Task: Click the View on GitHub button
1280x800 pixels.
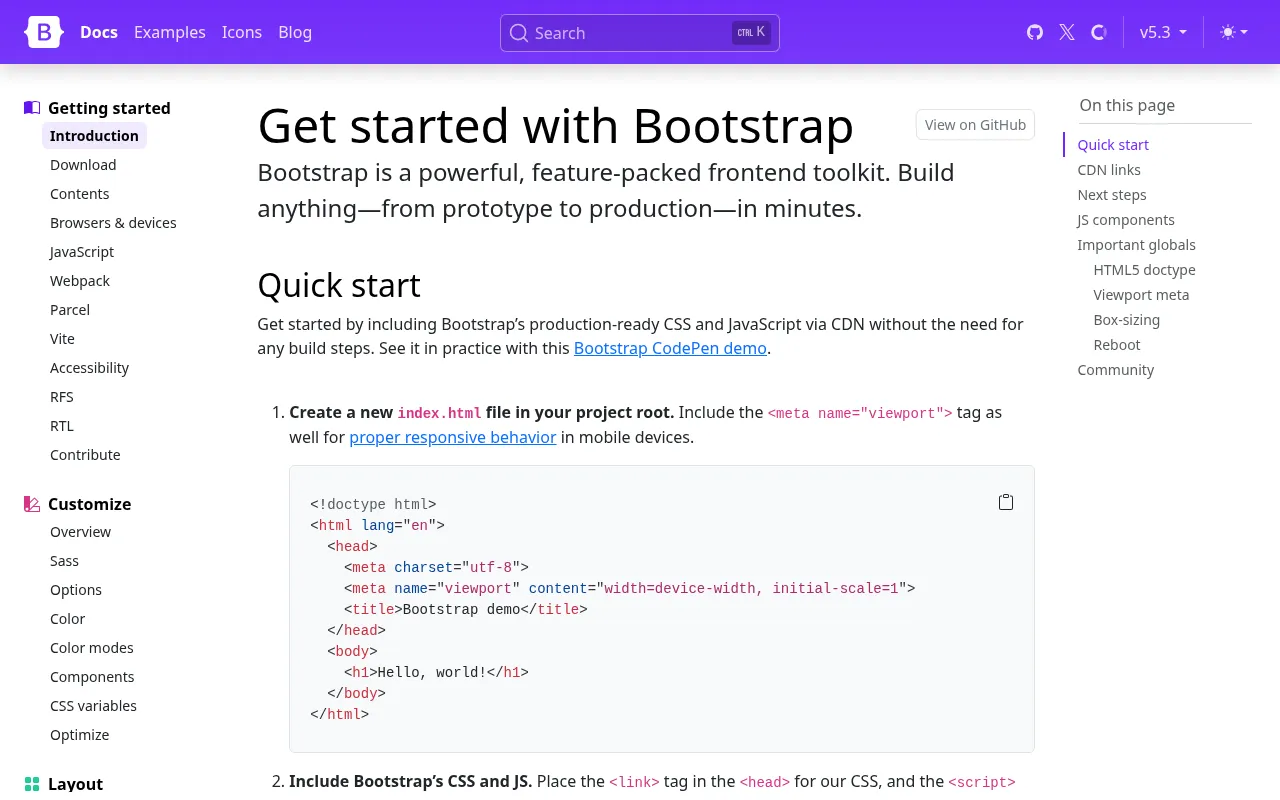Action: [975, 125]
